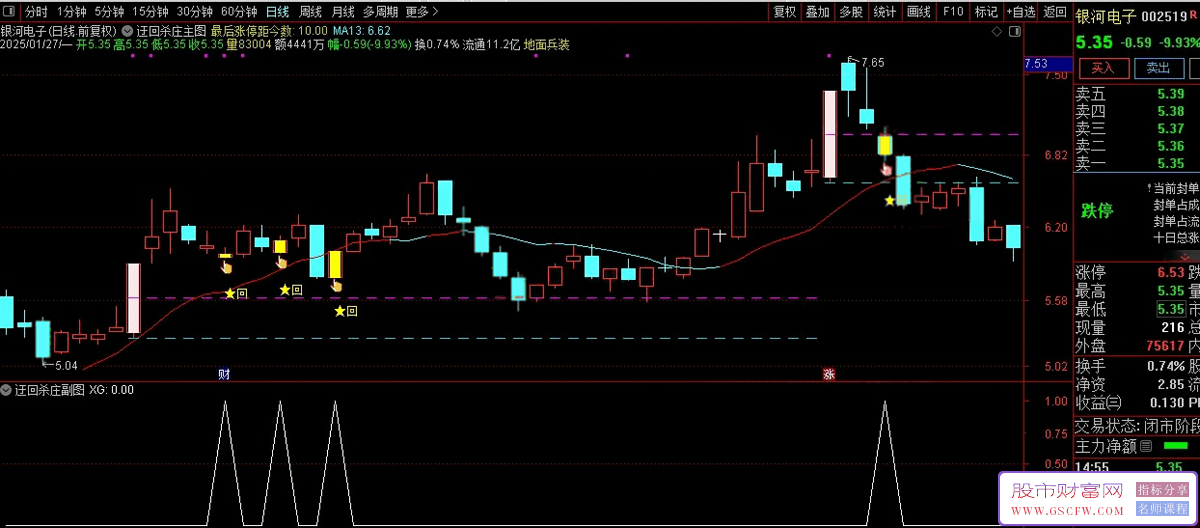Switch to 分时 chart period
Screen dimensions: 1200x528
click(x=36, y=12)
